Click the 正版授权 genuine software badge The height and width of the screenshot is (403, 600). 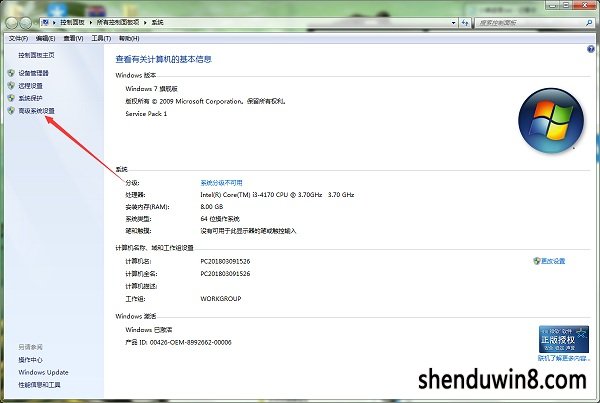563,339
